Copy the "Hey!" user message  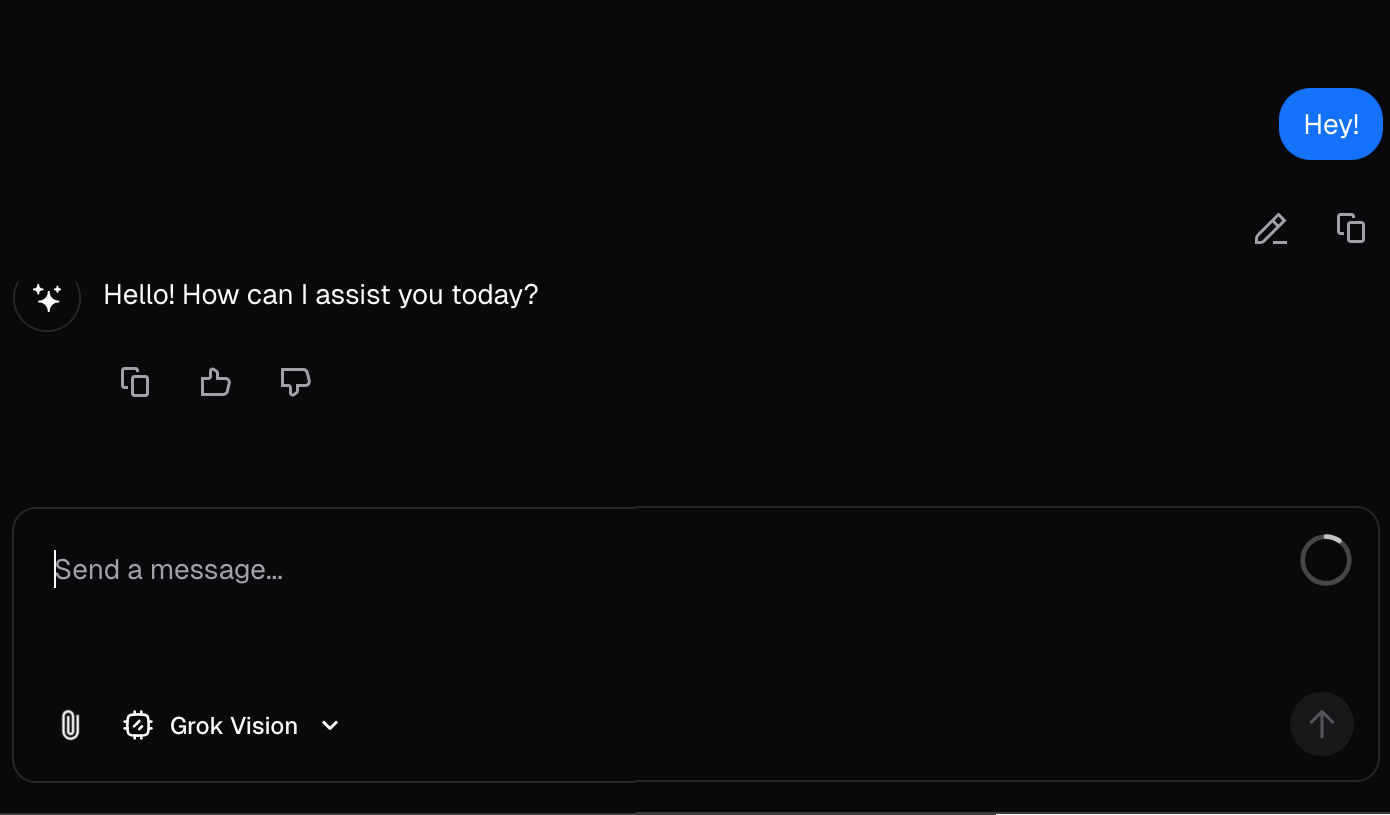point(1350,228)
